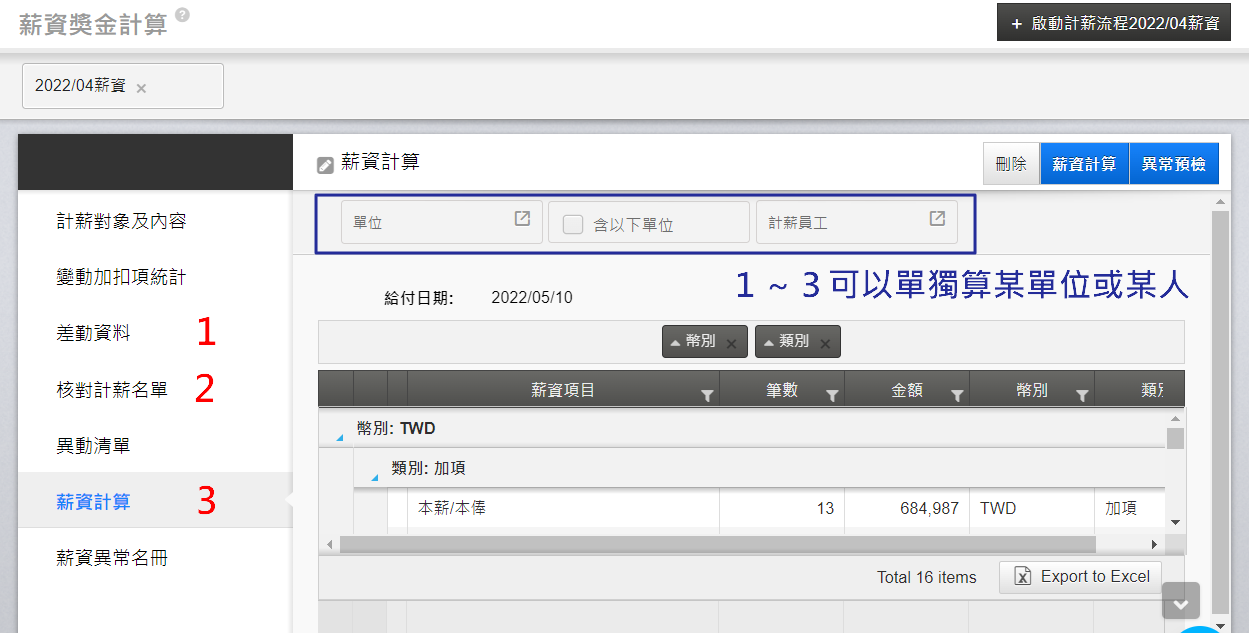Image resolution: width=1249 pixels, height=633 pixels.
Task: Collapse the 類別: 加項 group
Action: 374,477
